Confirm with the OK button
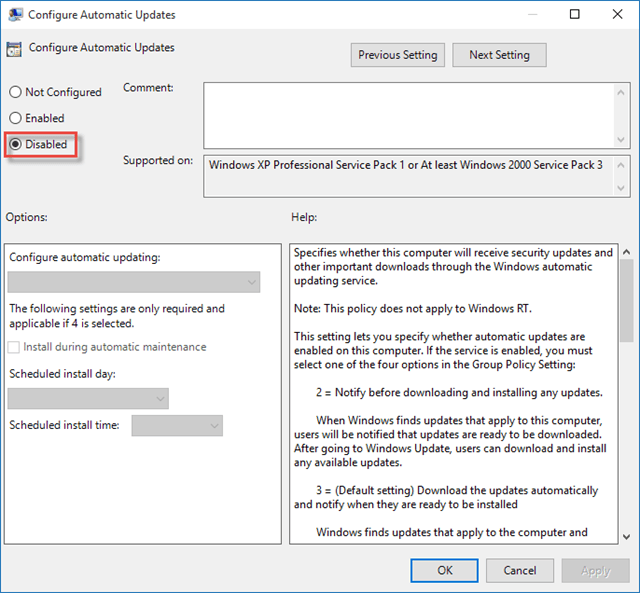 (x=444, y=570)
